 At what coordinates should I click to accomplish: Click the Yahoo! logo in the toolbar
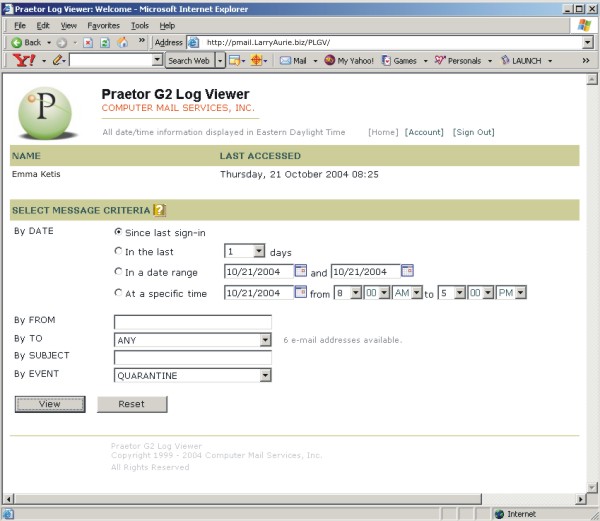click(x=24, y=60)
